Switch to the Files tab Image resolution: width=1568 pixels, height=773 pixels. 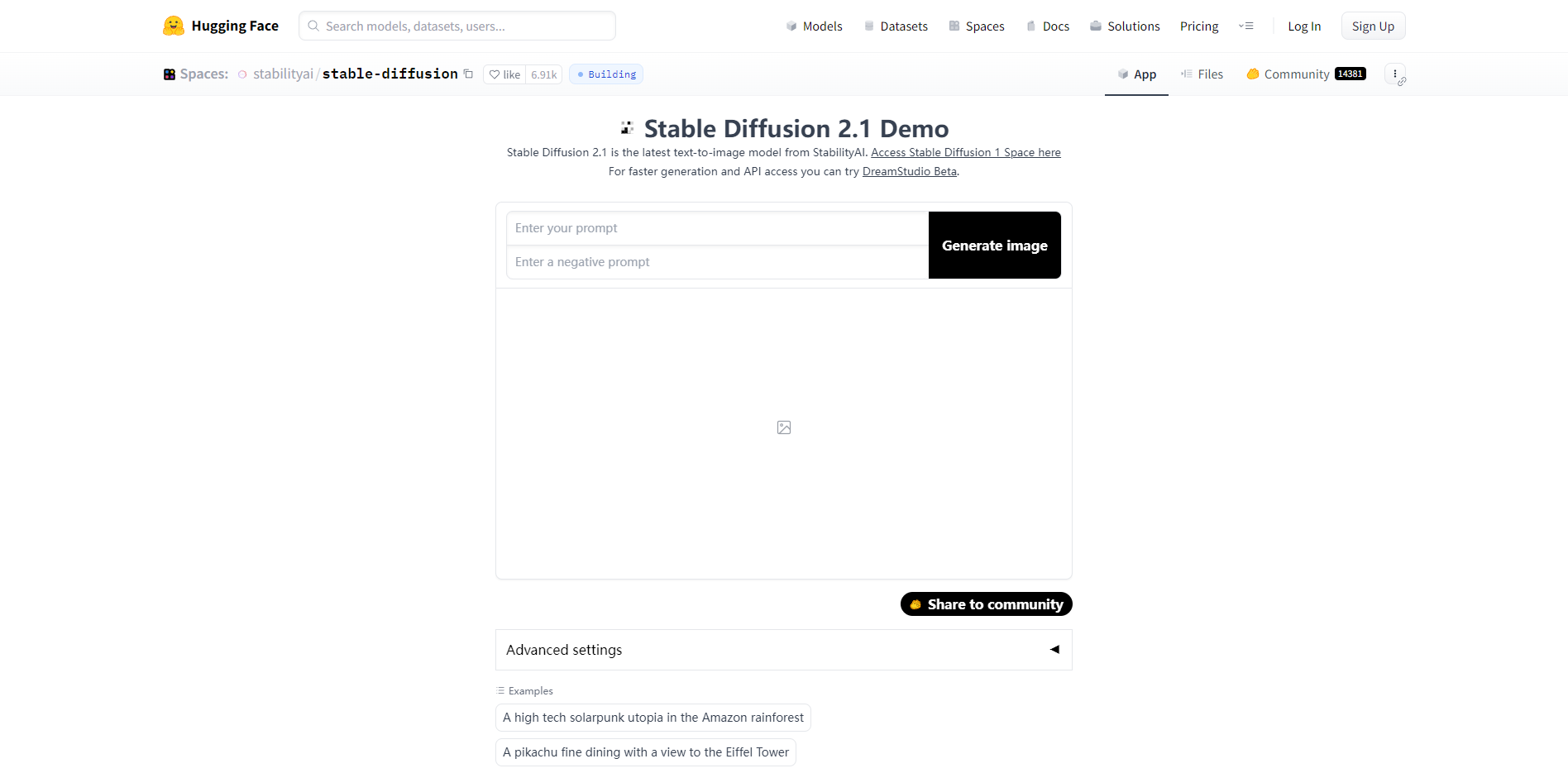point(1202,74)
